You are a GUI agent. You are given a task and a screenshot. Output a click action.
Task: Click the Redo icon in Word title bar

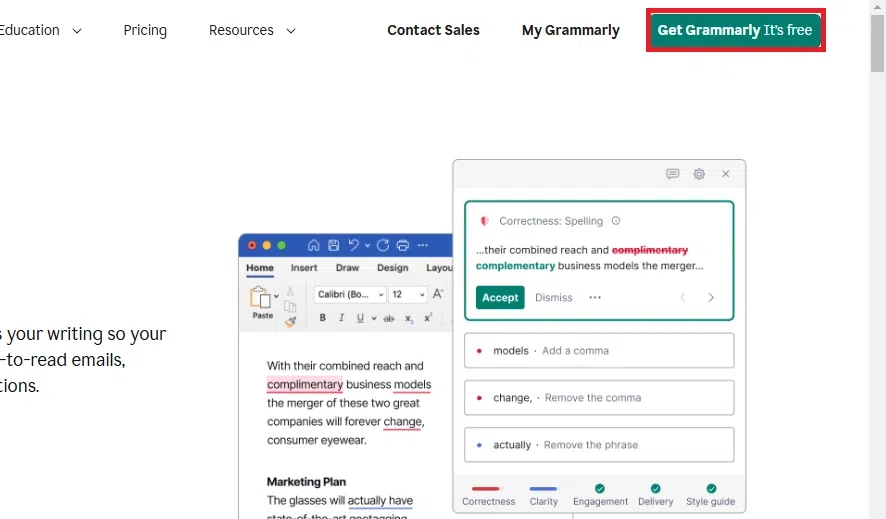[383, 245]
